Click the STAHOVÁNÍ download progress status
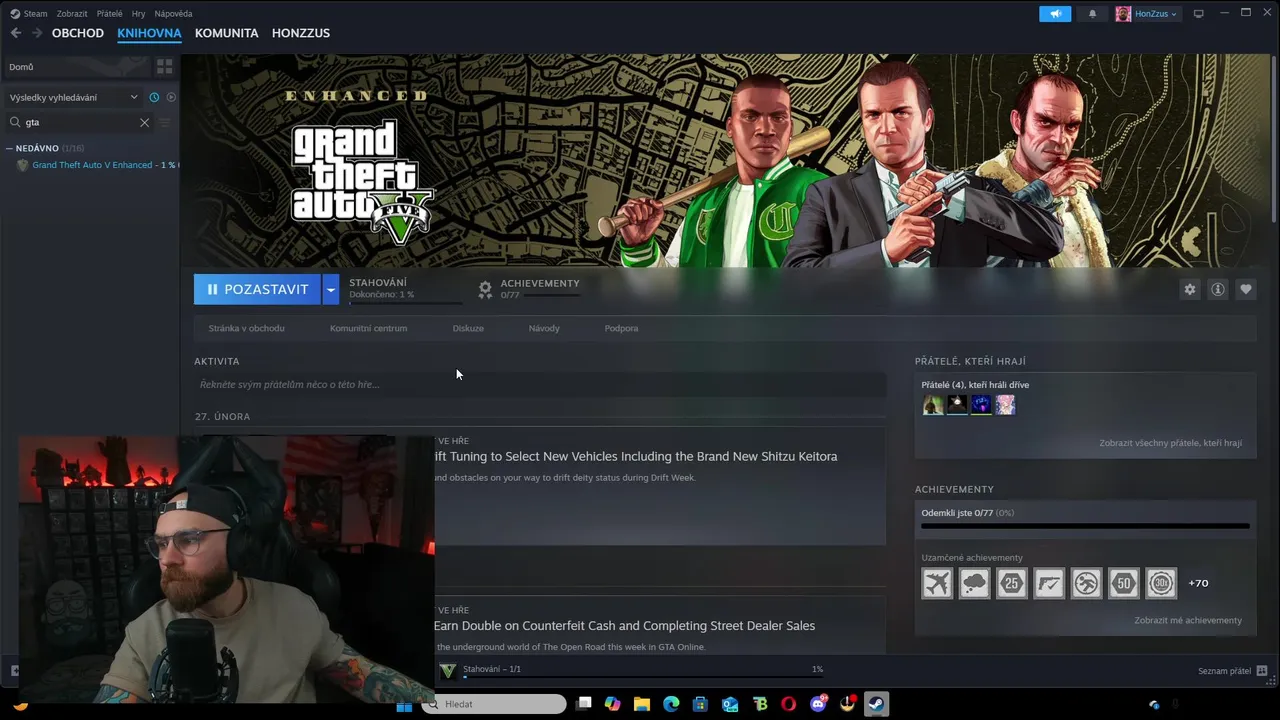This screenshot has width=1280, height=720. click(x=404, y=289)
